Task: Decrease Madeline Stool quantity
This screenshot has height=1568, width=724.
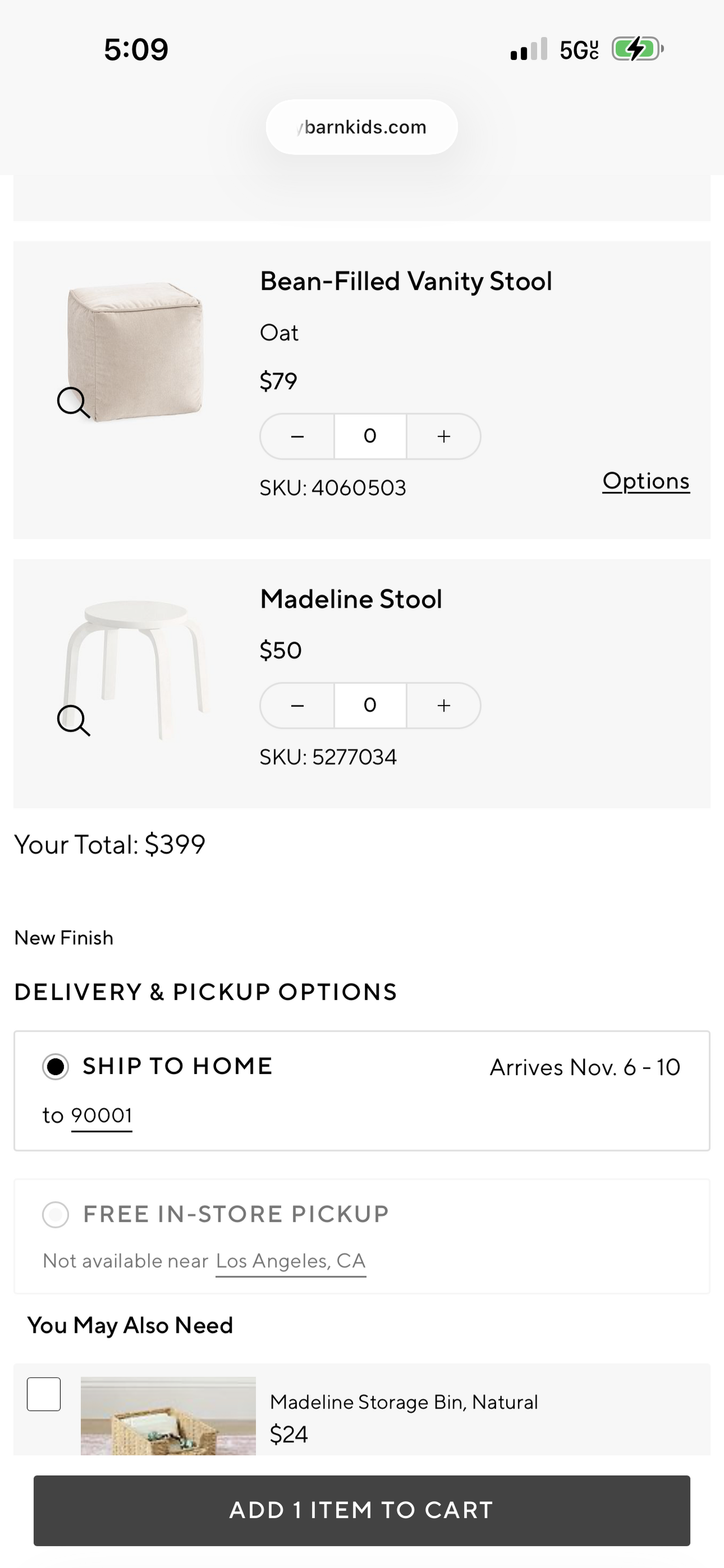Action: pyautogui.click(x=297, y=705)
